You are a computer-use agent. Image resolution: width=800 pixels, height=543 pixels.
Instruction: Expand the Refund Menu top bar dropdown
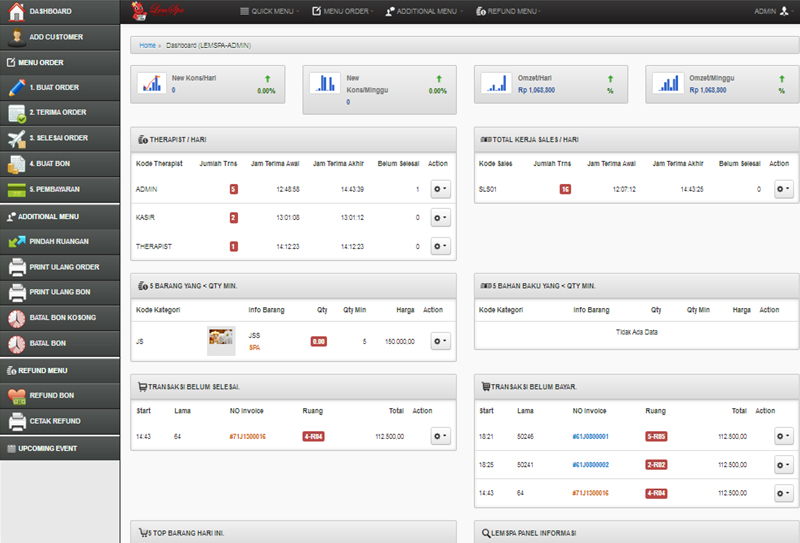click(x=508, y=11)
